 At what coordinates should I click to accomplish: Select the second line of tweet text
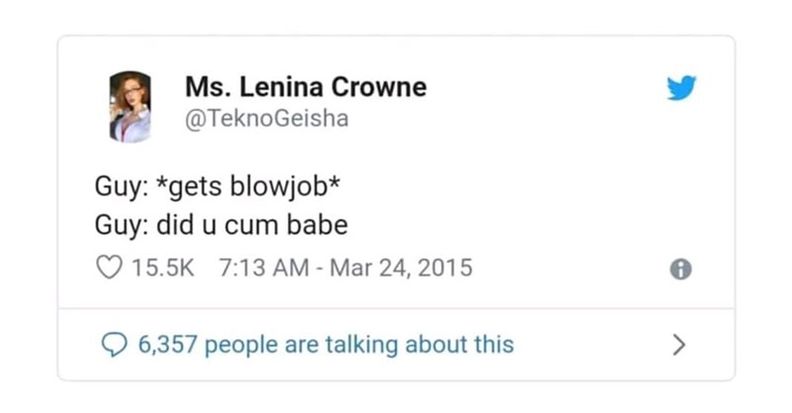pyautogui.click(x=221, y=225)
